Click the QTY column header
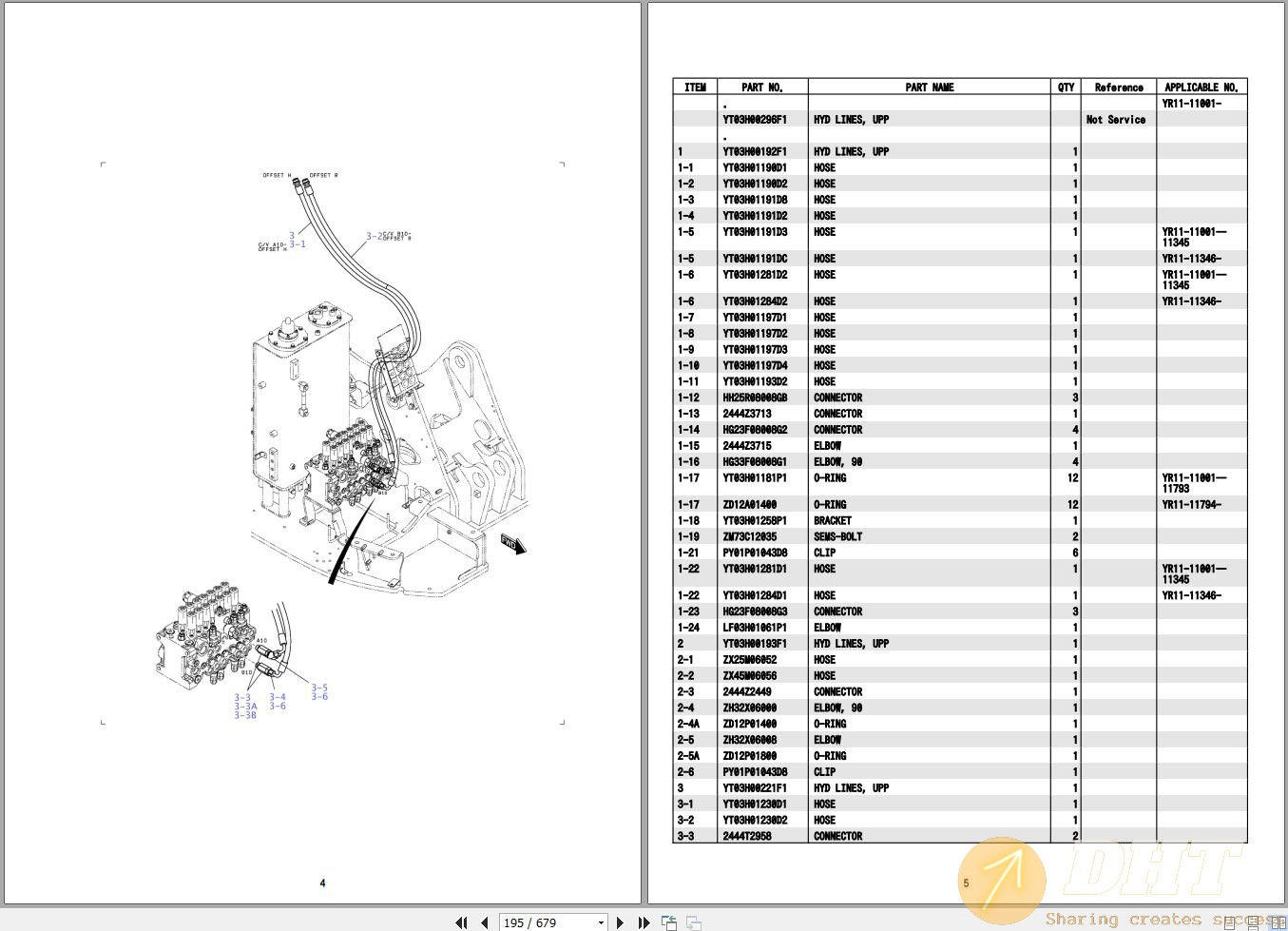Viewport: 1288px width, 931px height. click(1066, 87)
